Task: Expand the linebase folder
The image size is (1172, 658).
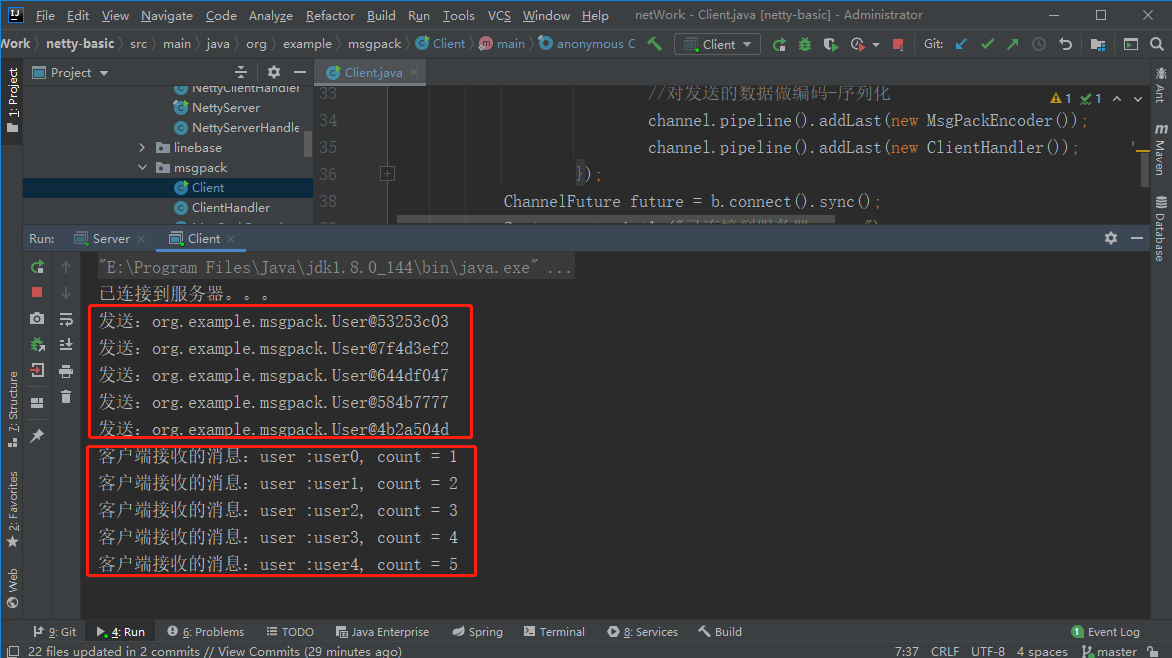Action: [x=142, y=148]
